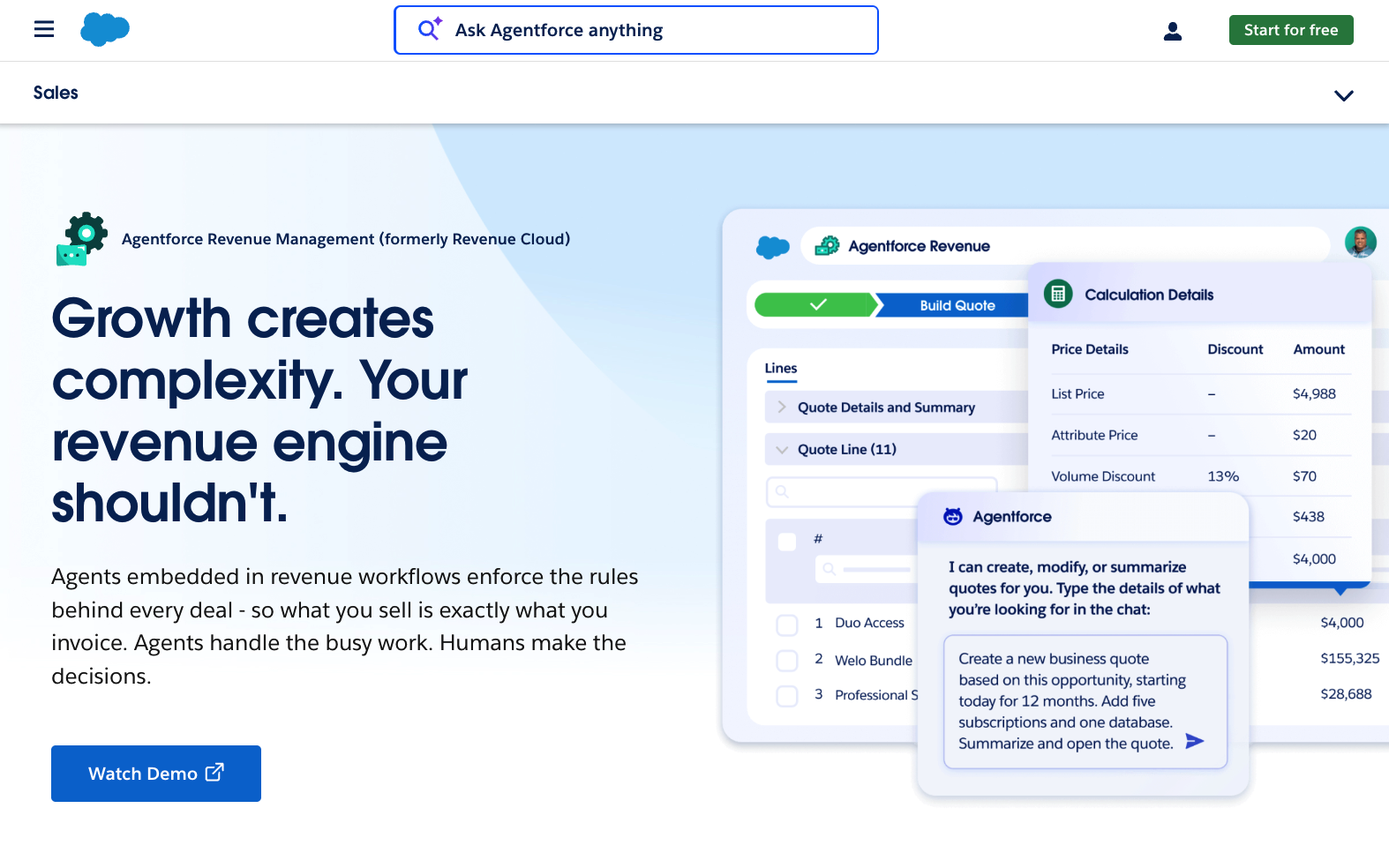Click the Duo Access line name
The image size is (1389, 868).
(x=869, y=623)
